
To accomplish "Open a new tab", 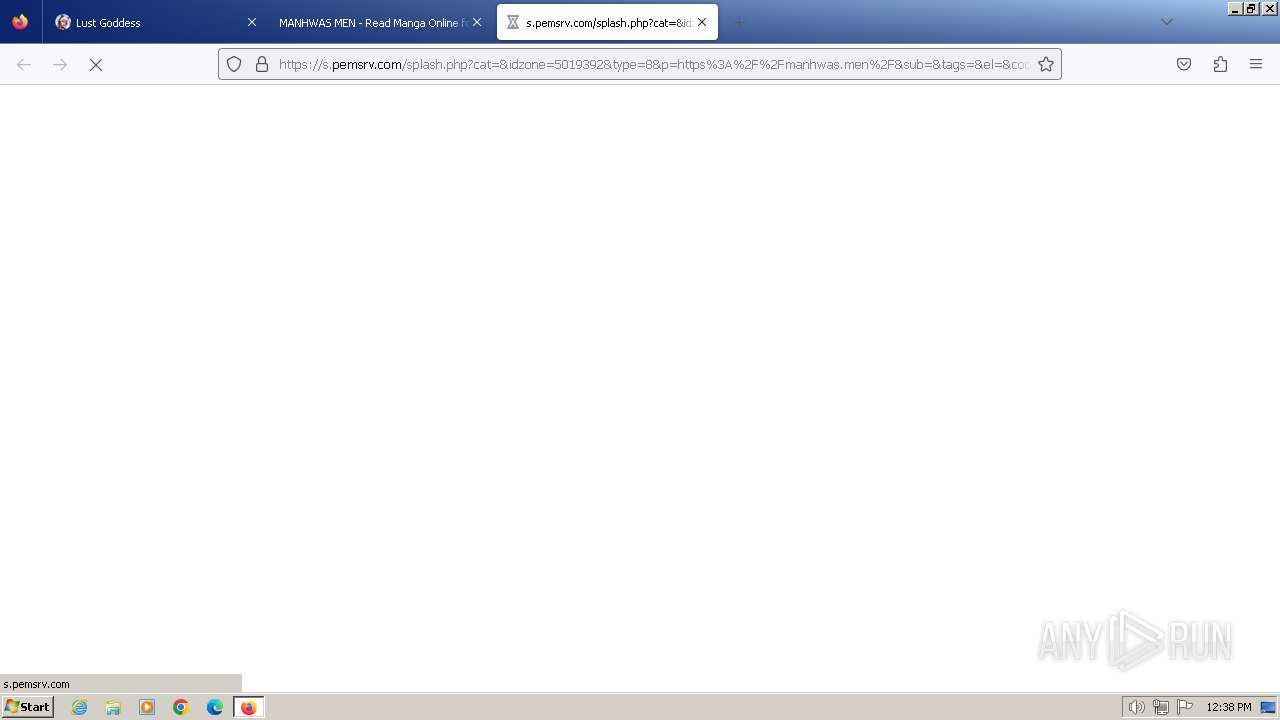I will [740, 22].
